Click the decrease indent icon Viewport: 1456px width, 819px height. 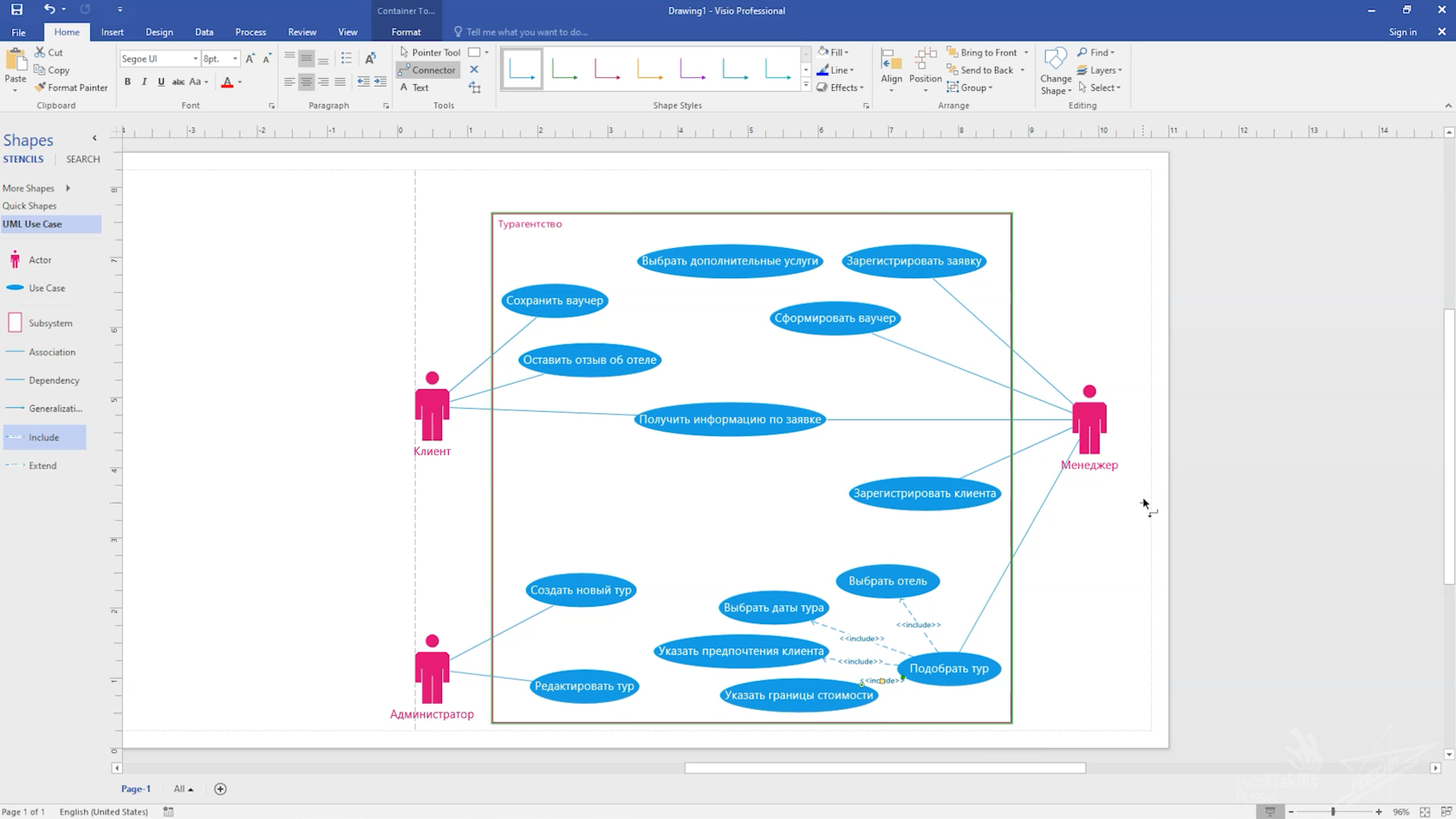click(x=363, y=81)
